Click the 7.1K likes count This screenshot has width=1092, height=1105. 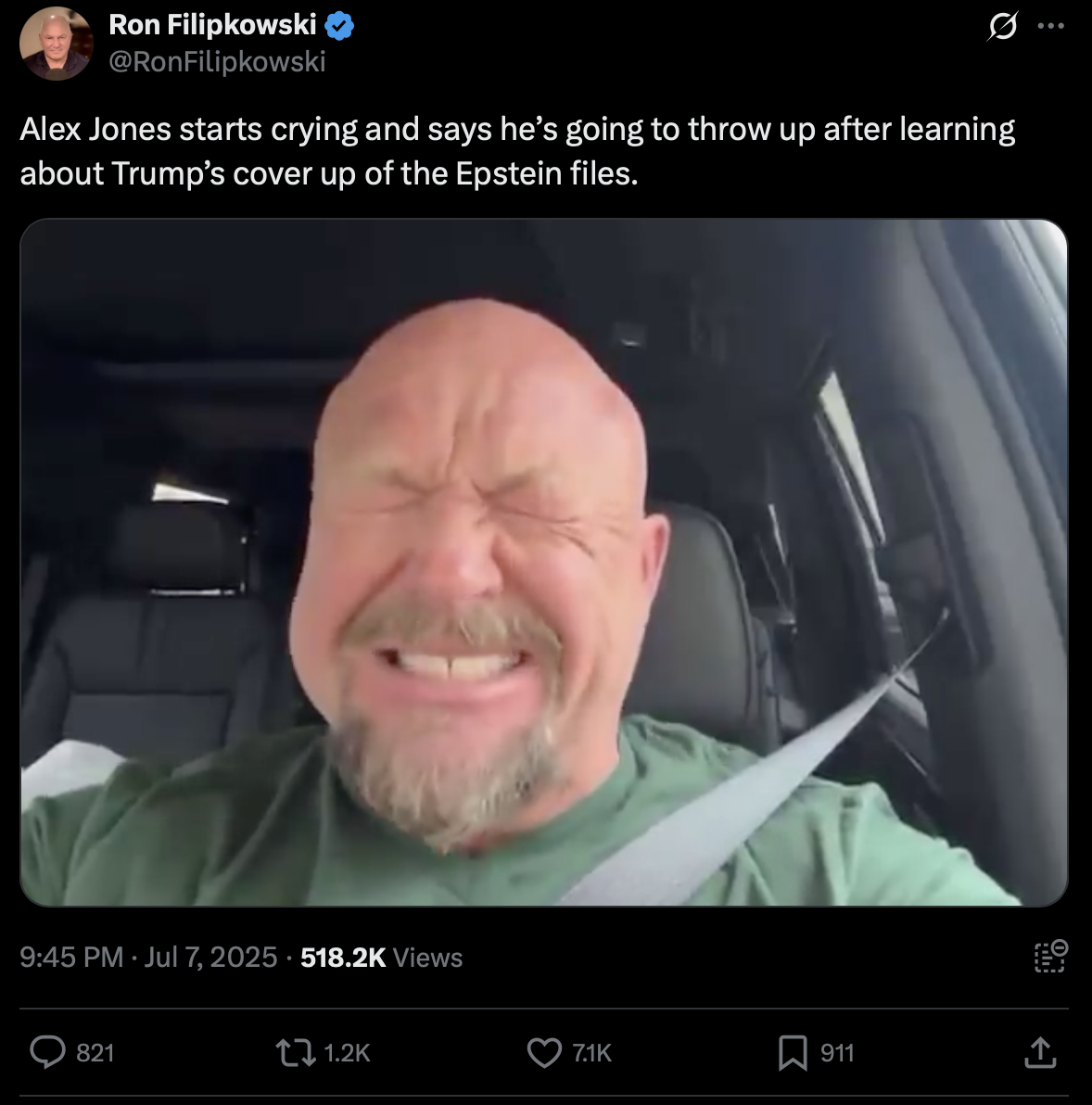(591, 1053)
